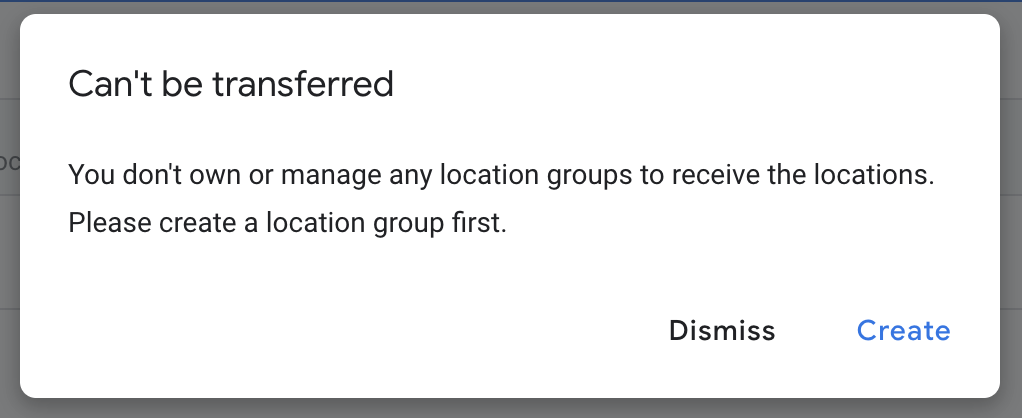This screenshot has height=418, width=1022.
Task: Close the dialog using Dismiss
Action: [x=722, y=331]
